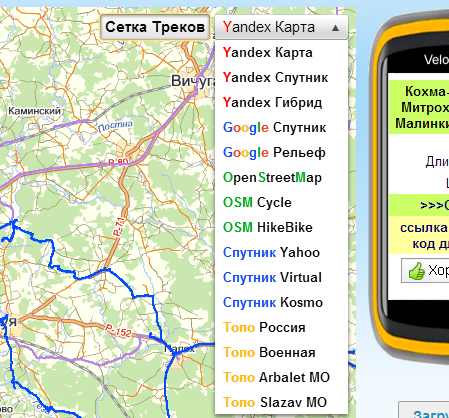Pick Топо Slazav MO map

click(x=282, y=402)
